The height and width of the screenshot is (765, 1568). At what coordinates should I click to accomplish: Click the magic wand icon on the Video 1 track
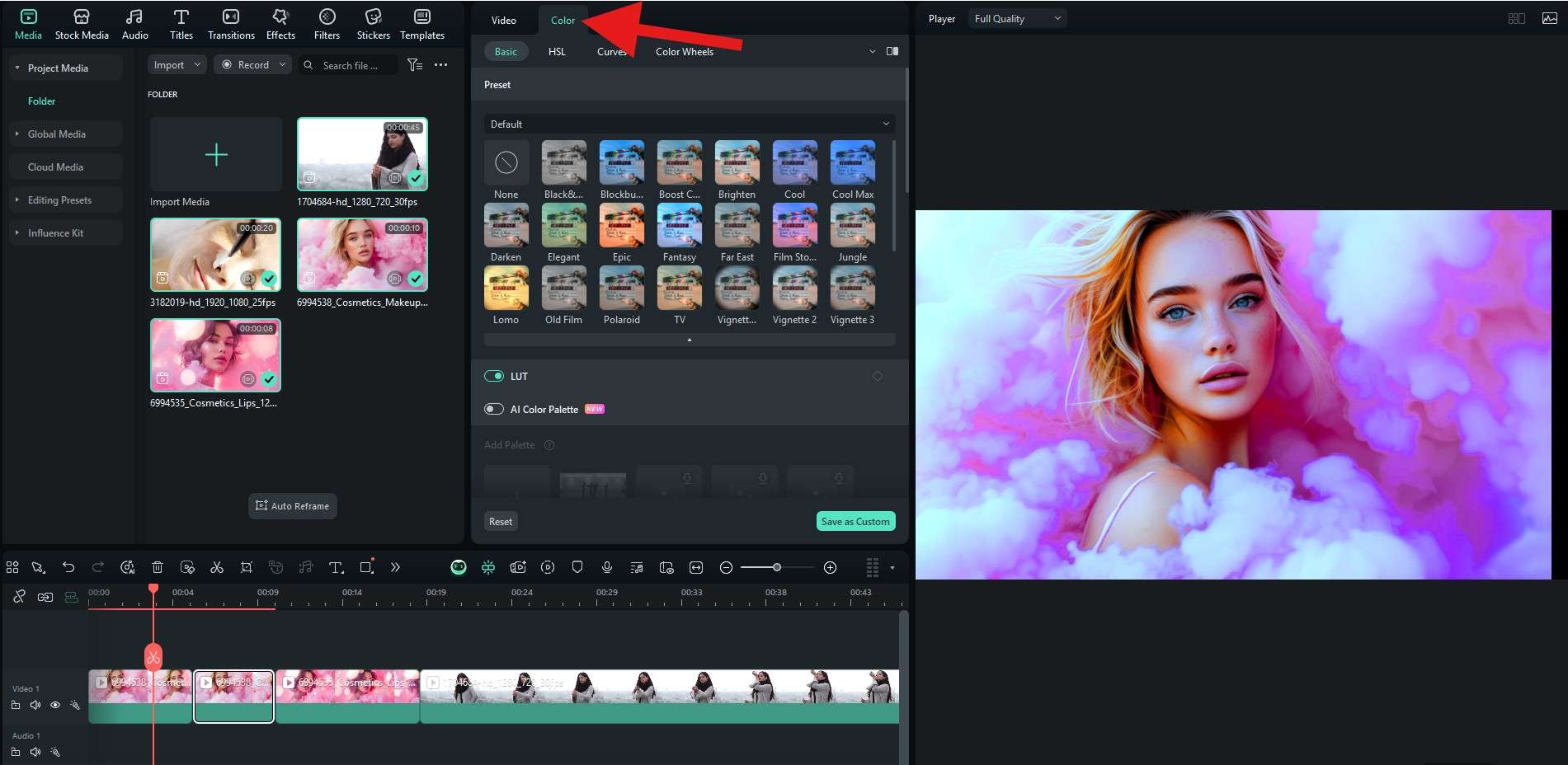coord(75,706)
